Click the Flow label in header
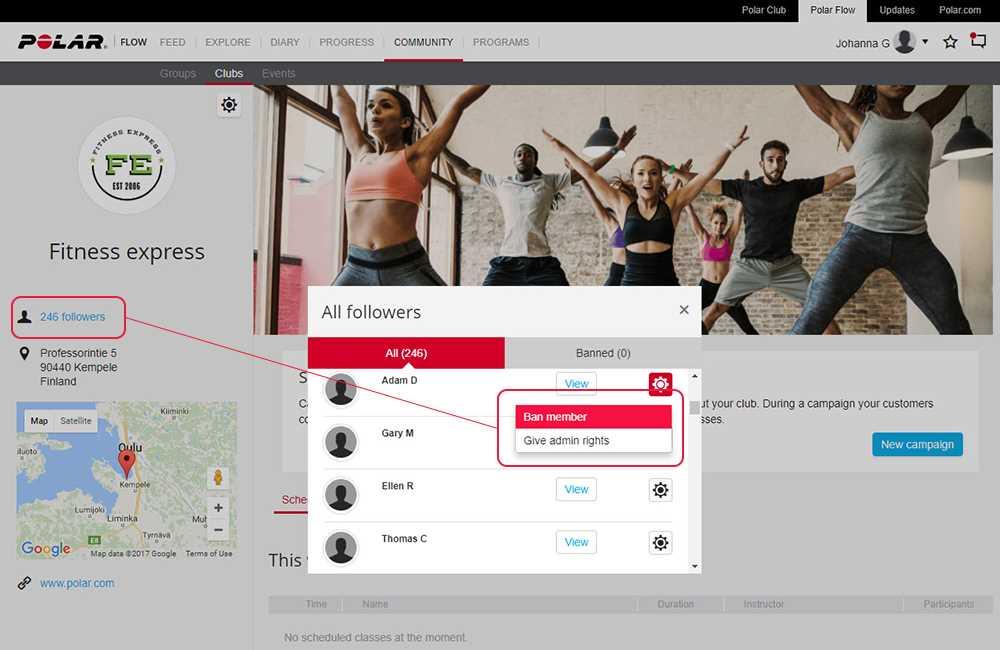The width and height of the screenshot is (1000, 650). [x=133, y=42]
